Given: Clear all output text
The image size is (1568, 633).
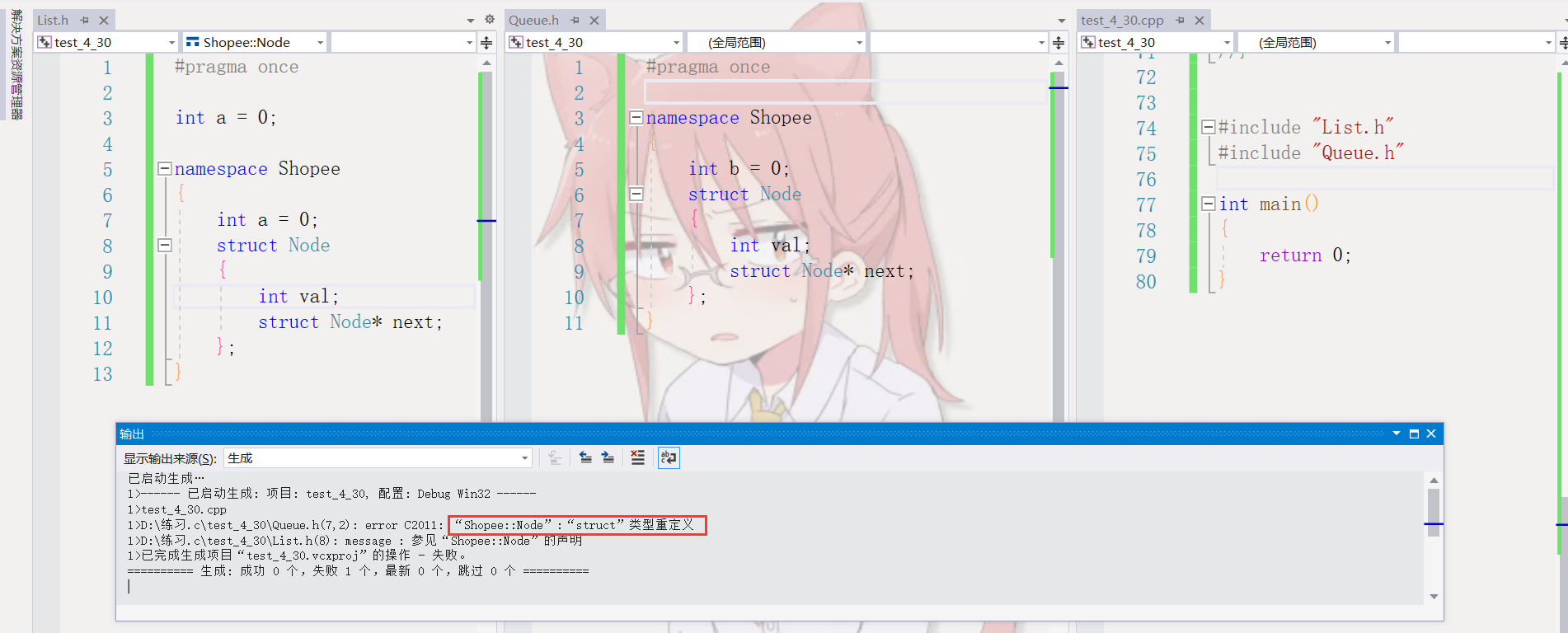Looking at the screenshot, I should pos(637,457).
